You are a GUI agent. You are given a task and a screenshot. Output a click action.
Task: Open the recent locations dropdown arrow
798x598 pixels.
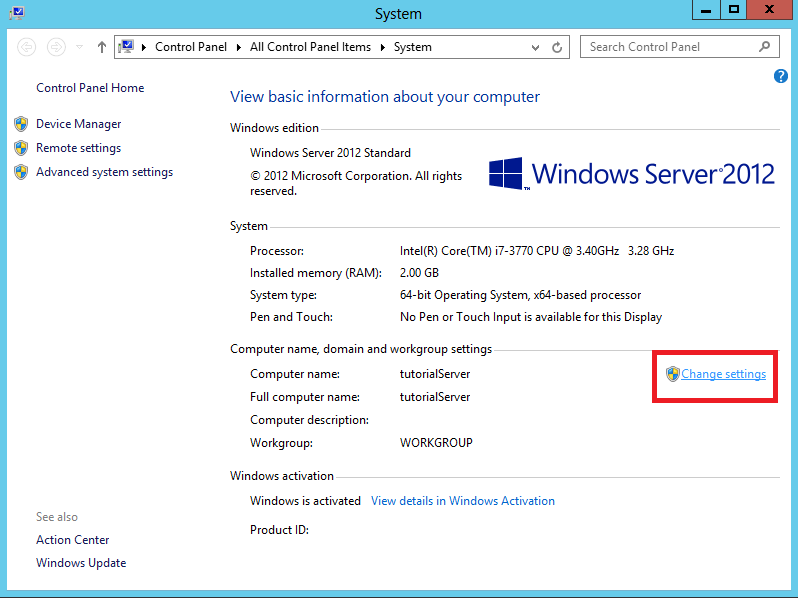(80, 47)
